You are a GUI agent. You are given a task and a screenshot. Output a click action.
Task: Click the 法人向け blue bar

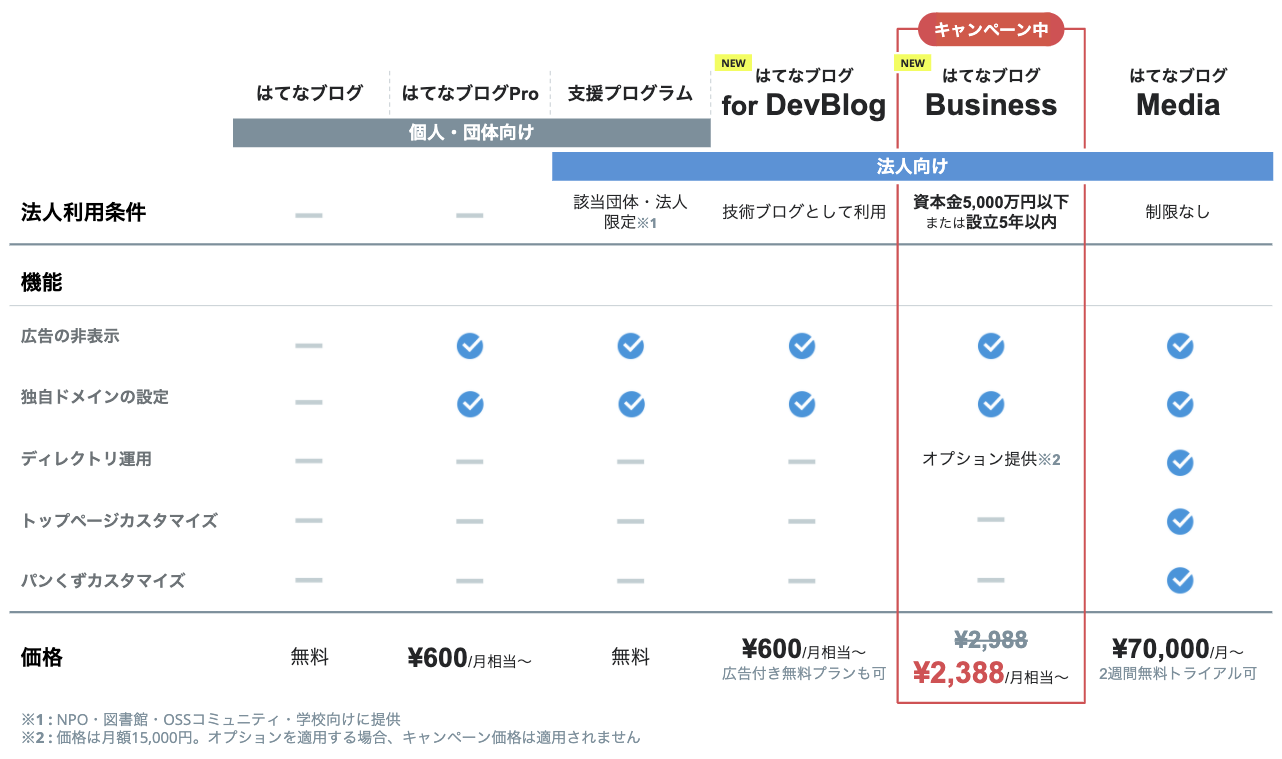[x=912, y=166]
